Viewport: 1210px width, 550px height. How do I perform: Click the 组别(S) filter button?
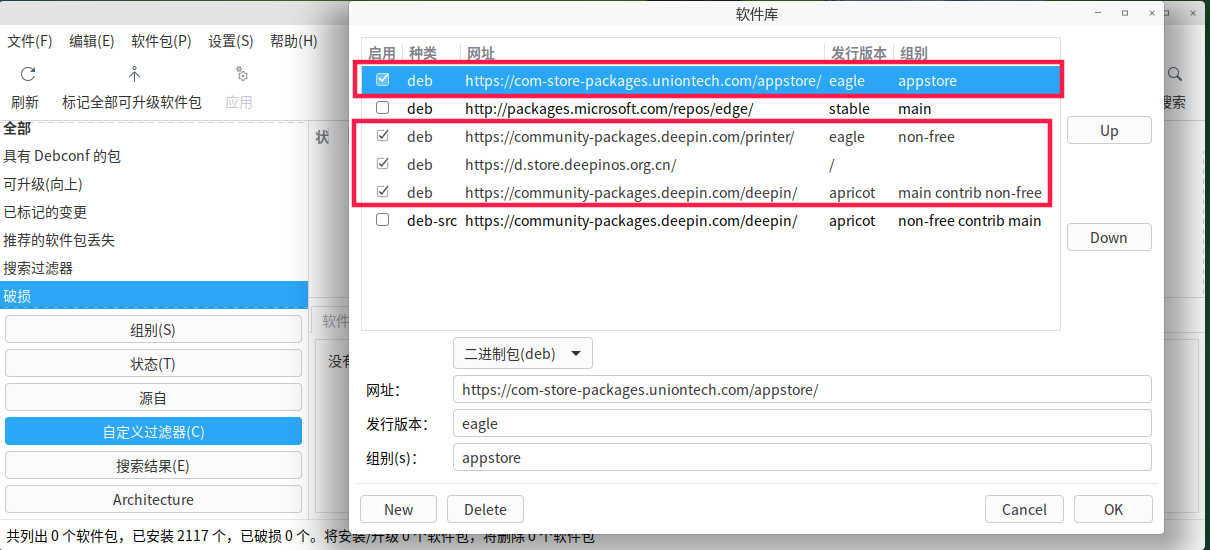pos(153,330)
